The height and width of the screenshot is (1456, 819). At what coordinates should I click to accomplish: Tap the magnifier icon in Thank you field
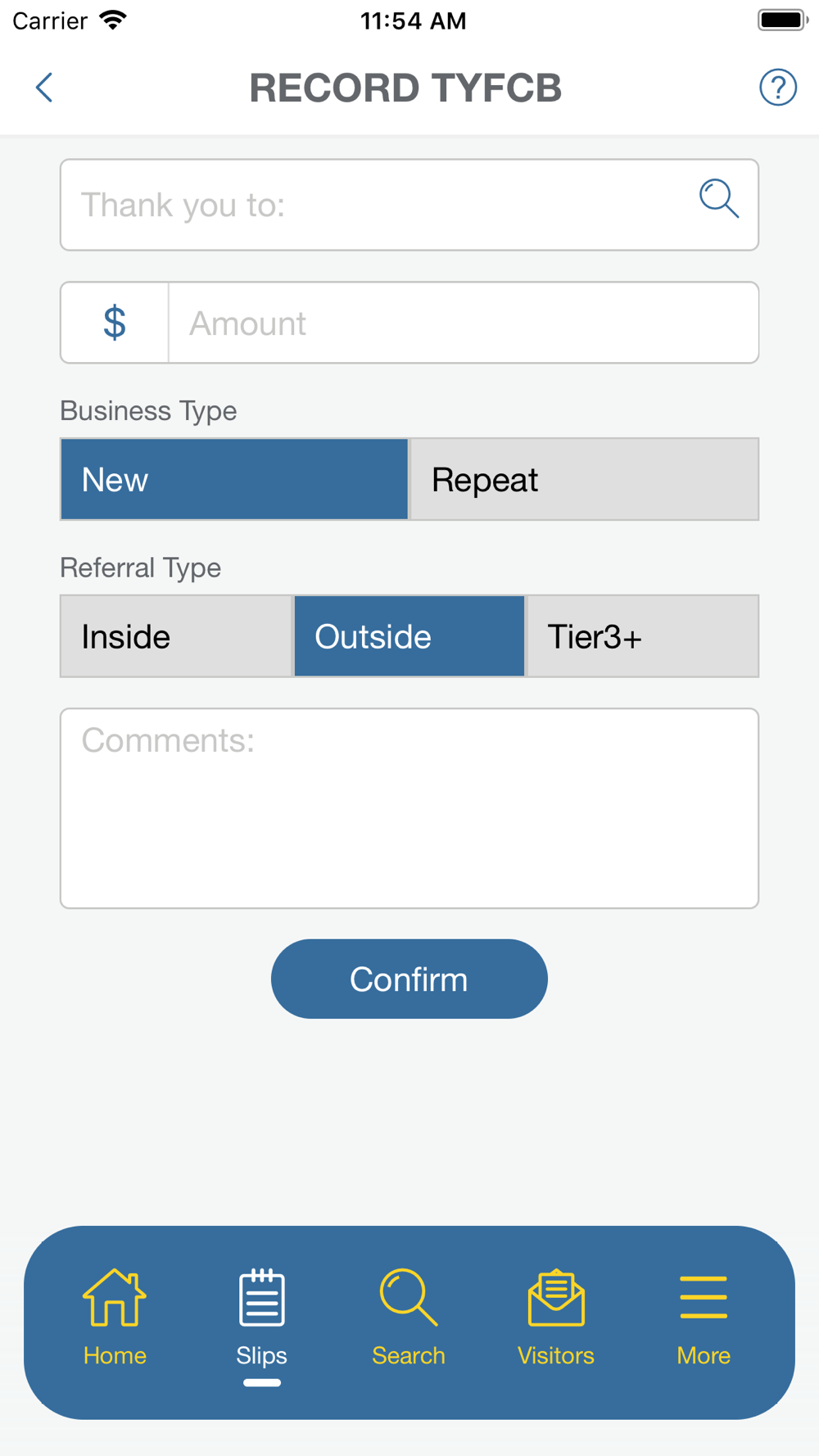pos(719,199)
